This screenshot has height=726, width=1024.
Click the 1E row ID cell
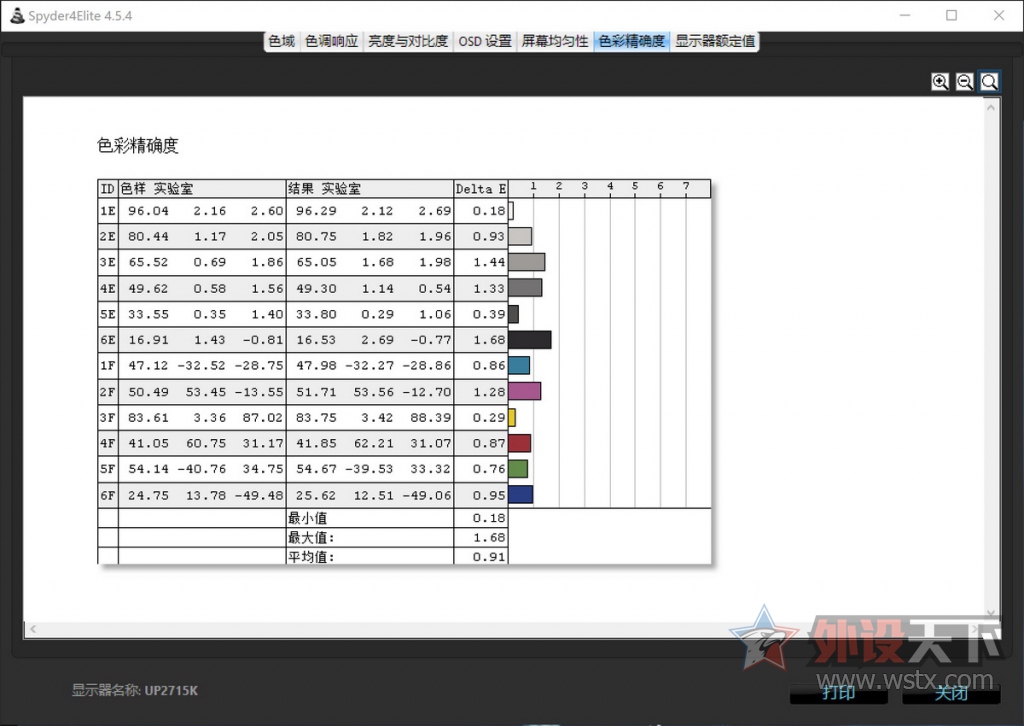pos(108,211)
